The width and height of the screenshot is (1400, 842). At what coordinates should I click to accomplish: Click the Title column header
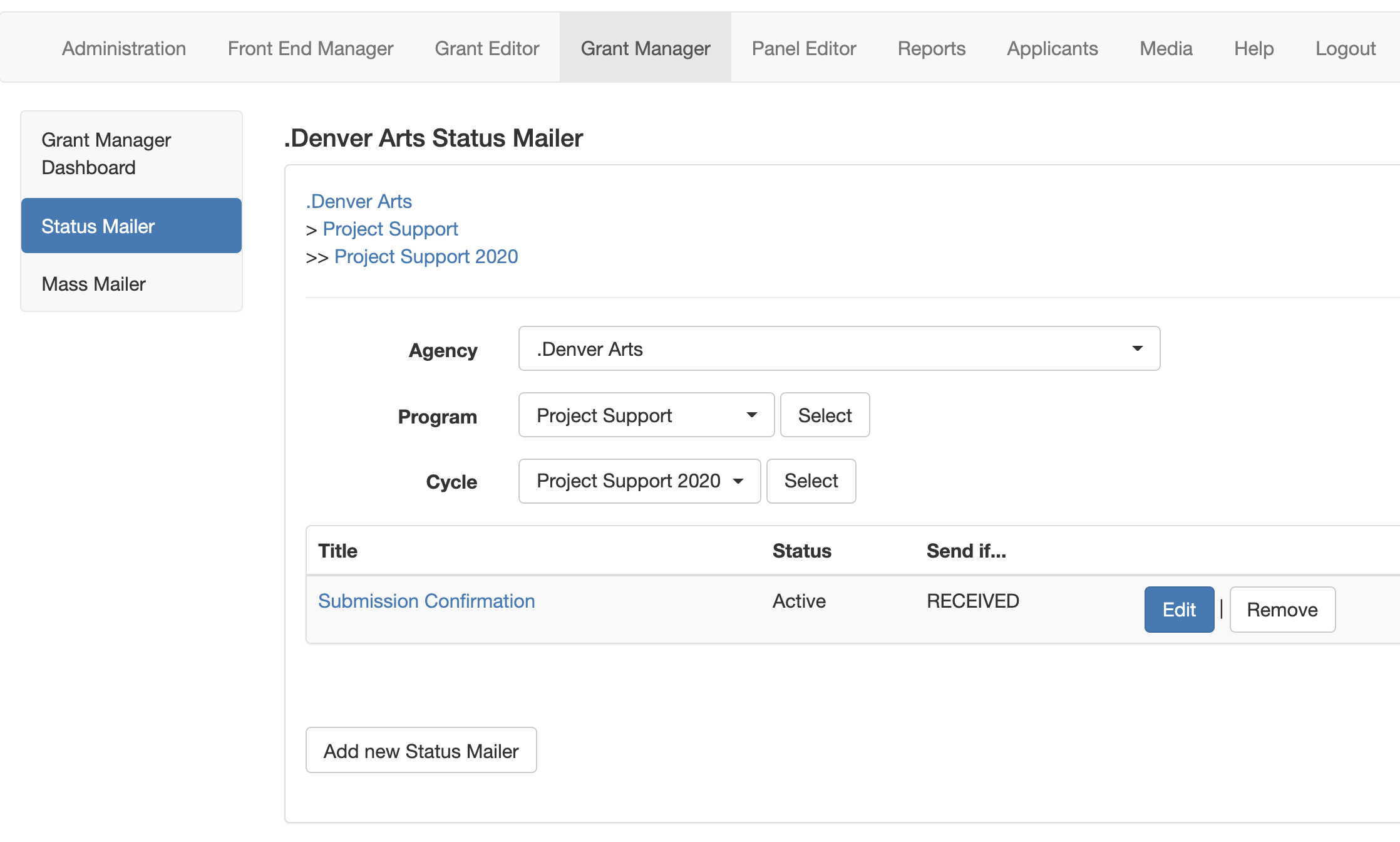point(337,551)
